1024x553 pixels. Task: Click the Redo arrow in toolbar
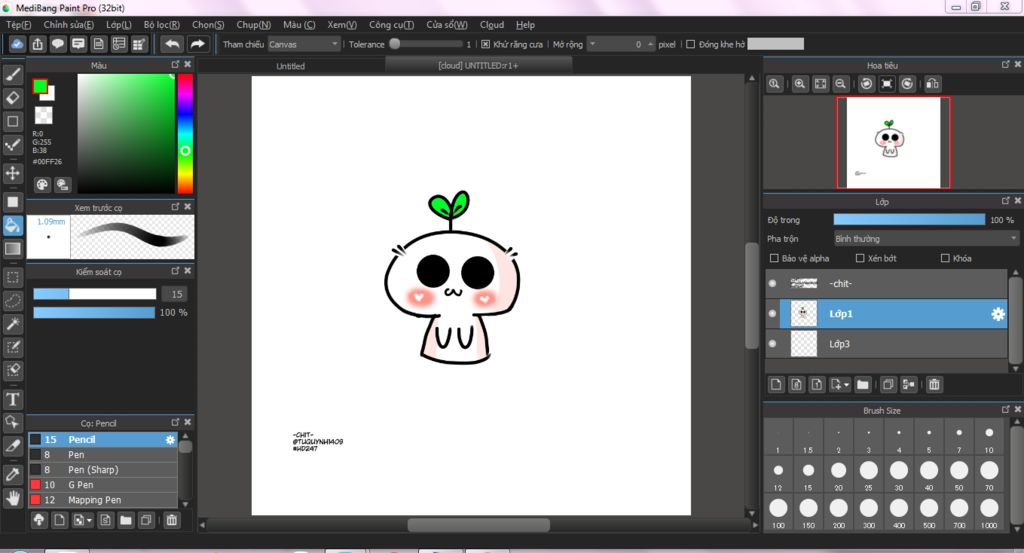(x=197, y=44)
